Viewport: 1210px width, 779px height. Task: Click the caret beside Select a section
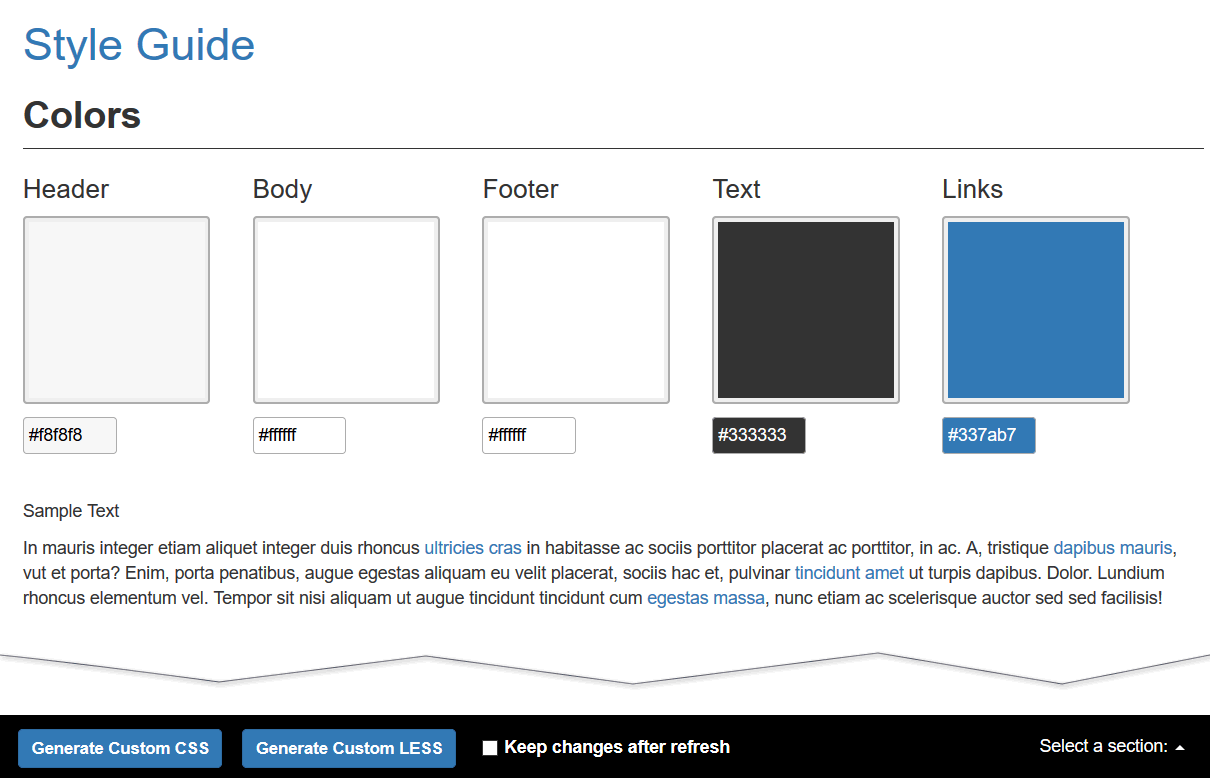coord(1180,748)
